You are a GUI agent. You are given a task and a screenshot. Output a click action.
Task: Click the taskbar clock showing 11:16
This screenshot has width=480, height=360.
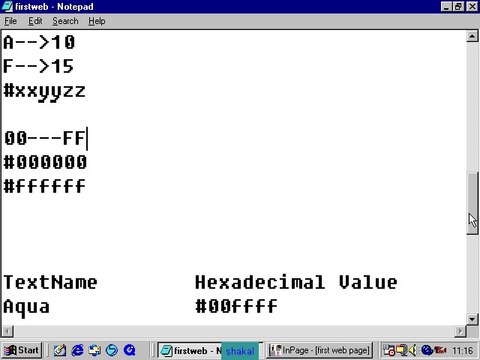click(463, 351)
